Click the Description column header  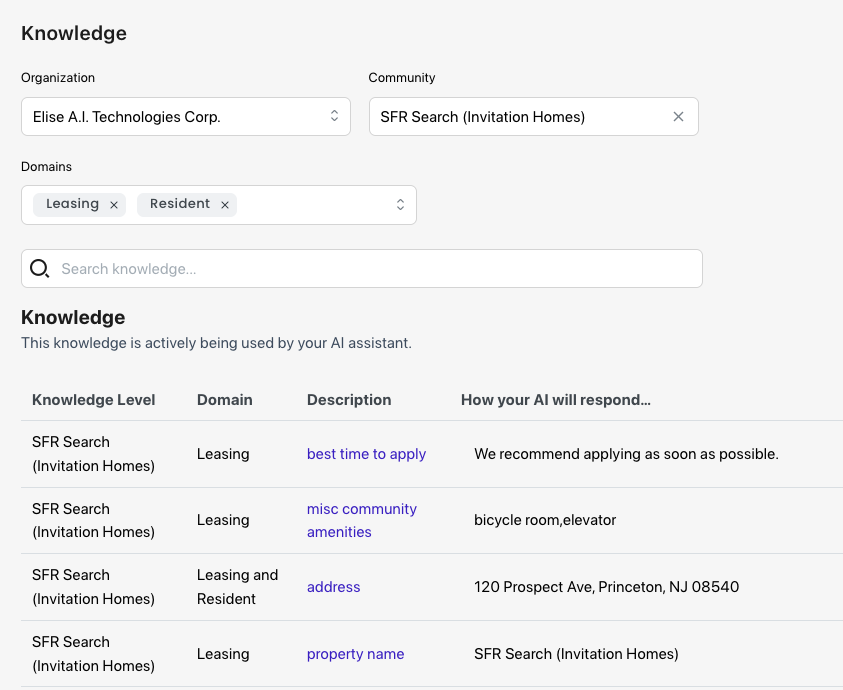pyautogui.click(x=349, y=400)
